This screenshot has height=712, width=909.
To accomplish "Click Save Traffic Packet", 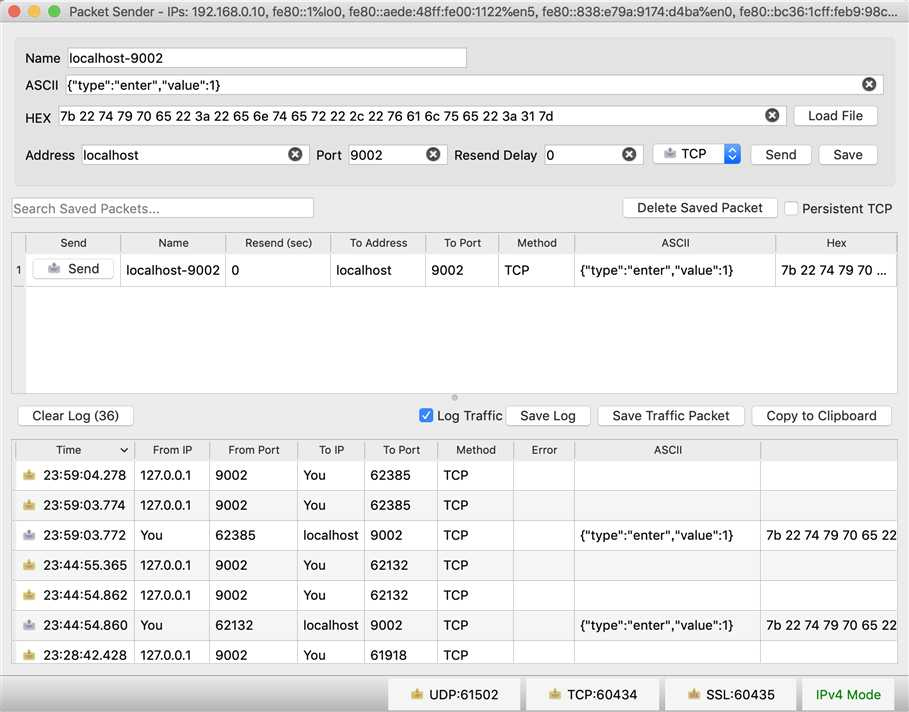I will (x=671, y=416).
